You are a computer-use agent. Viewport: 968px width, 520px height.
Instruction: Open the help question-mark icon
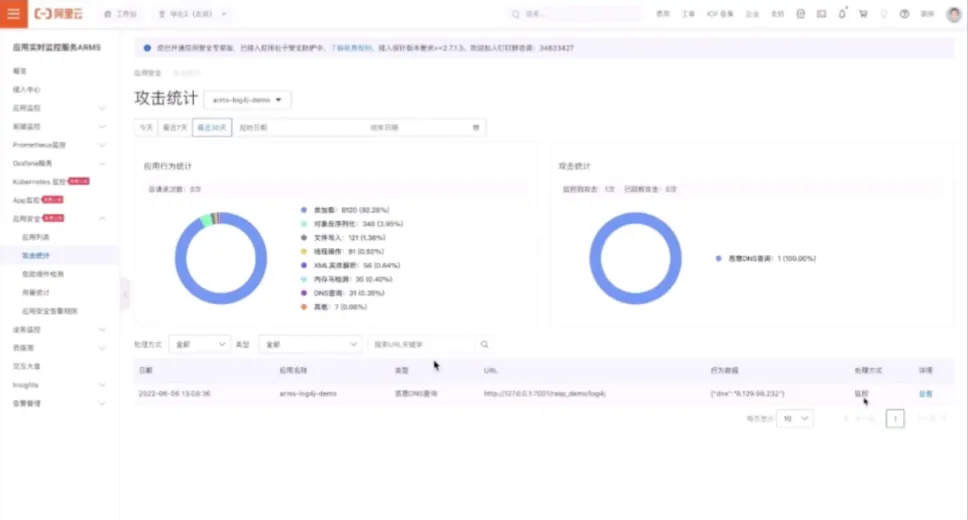click(904, 14)
